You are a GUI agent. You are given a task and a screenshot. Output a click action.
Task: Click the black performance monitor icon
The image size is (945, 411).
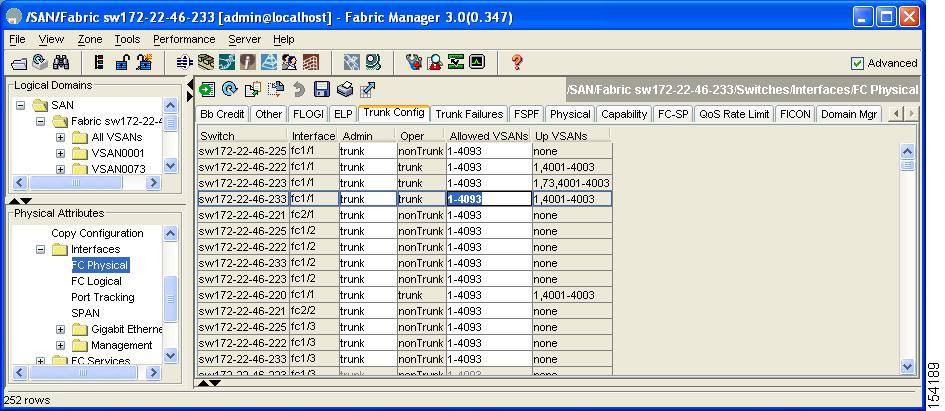[477, 61]
